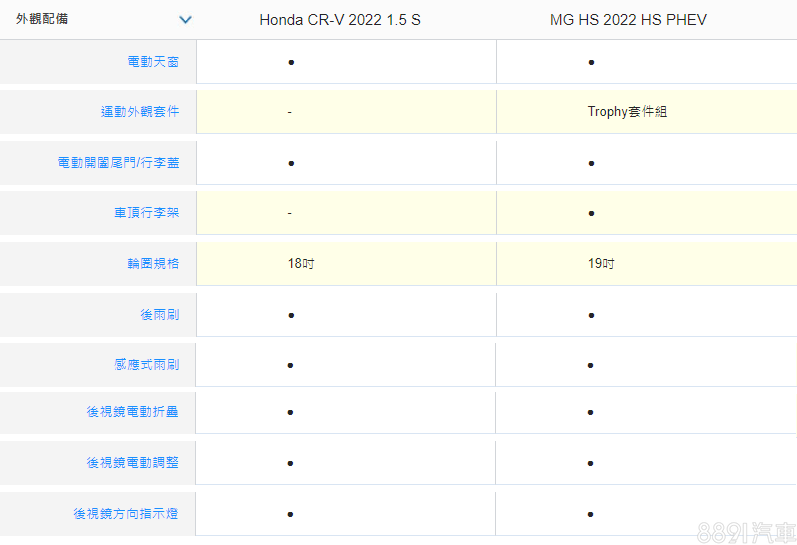Click the 外觀配備 section header text
The height and width of the screenshot is (545, 797).
(x=42, y=19)
